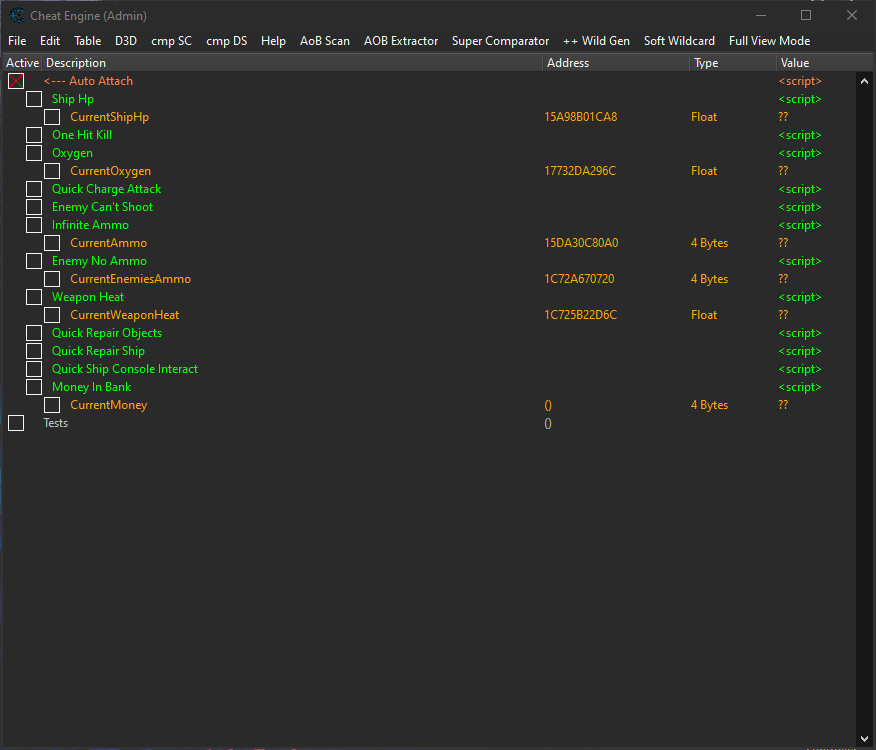Open the cmp SC menu
The width and height of the screenshot is (876, 750).
click(x=172, y=41)
